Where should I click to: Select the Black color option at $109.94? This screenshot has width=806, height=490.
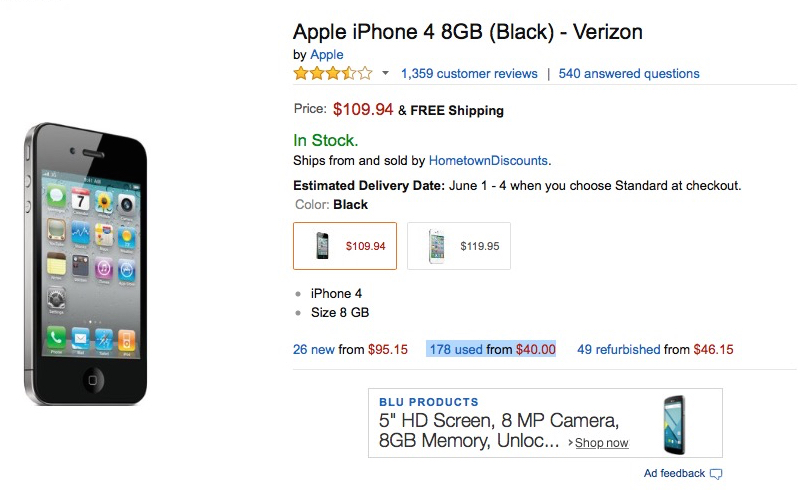click(x=345, y=246)
